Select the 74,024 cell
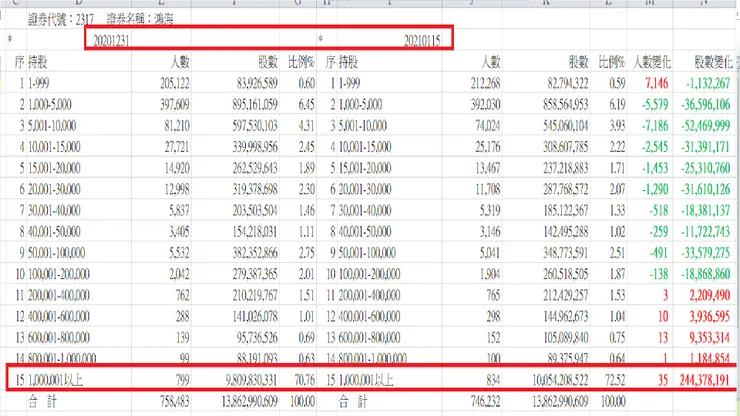The image size is (740, 416). click(x=488, y=126)
